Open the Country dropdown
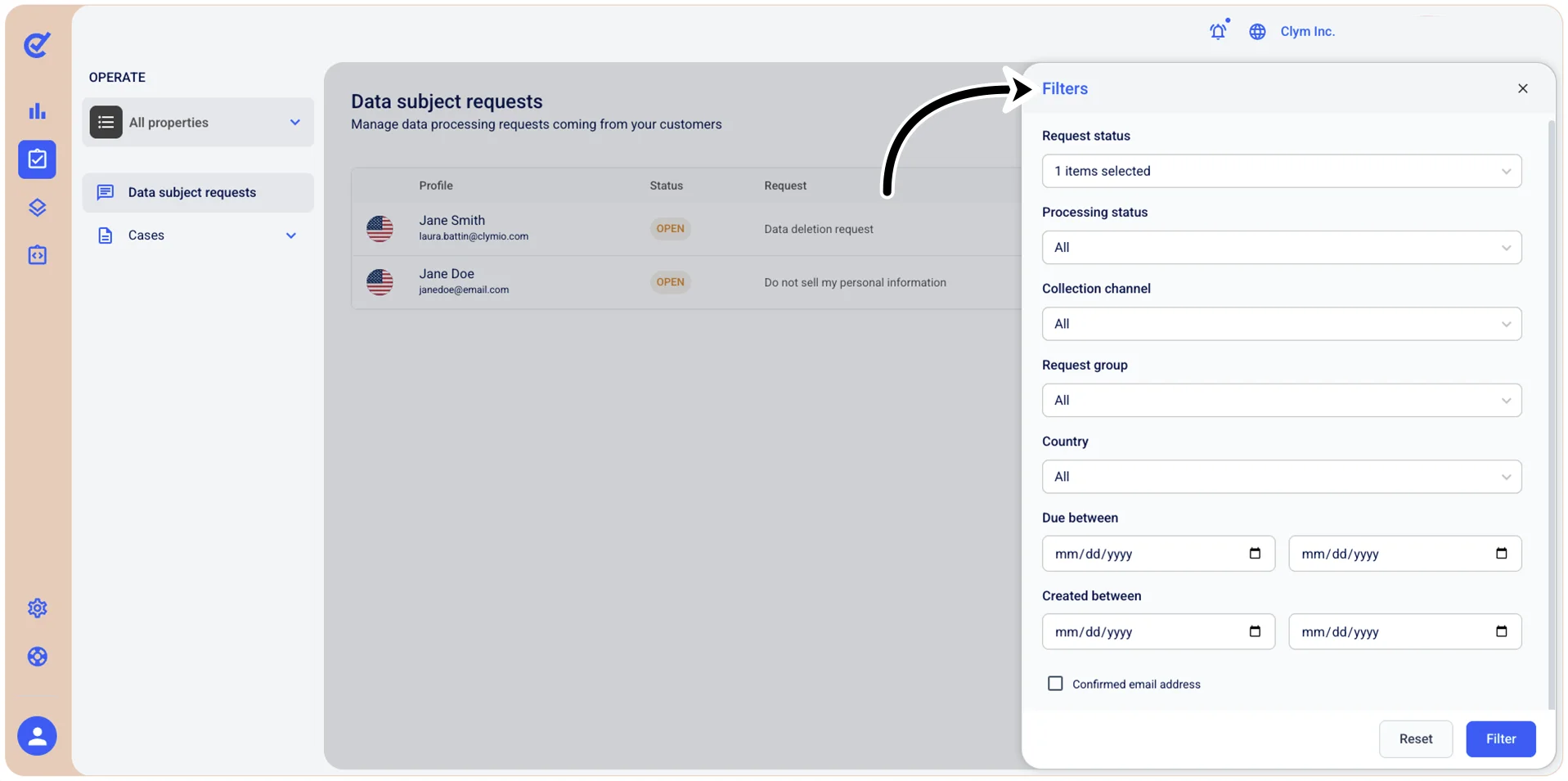1568x781 pixels. [x=1281, y=477]
